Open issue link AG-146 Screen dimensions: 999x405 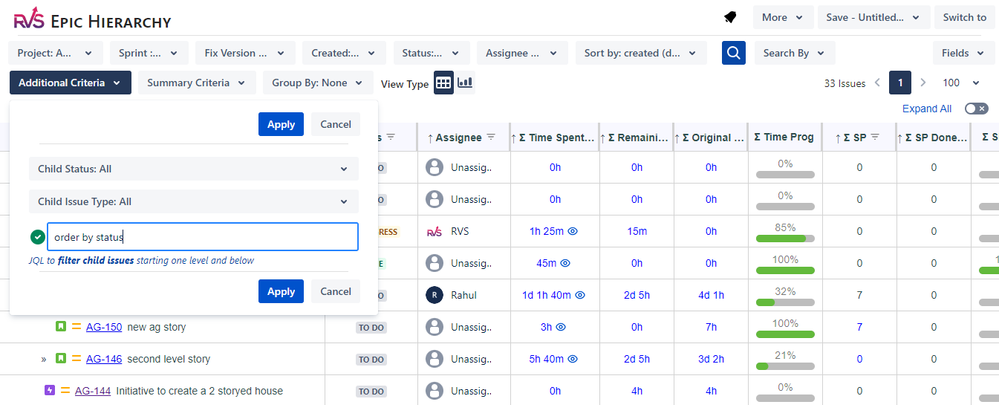click(x=104, y=359)
